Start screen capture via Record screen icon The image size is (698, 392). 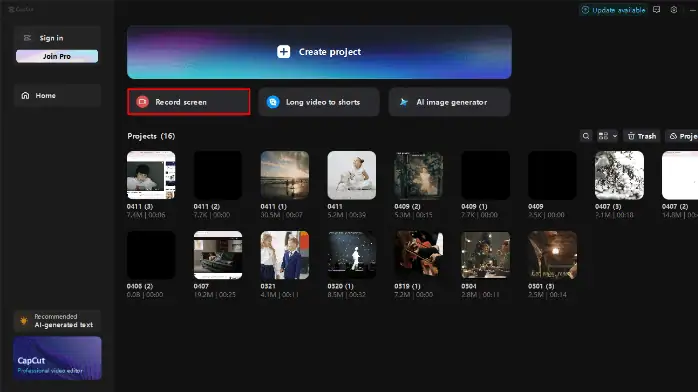pos(142,102)
